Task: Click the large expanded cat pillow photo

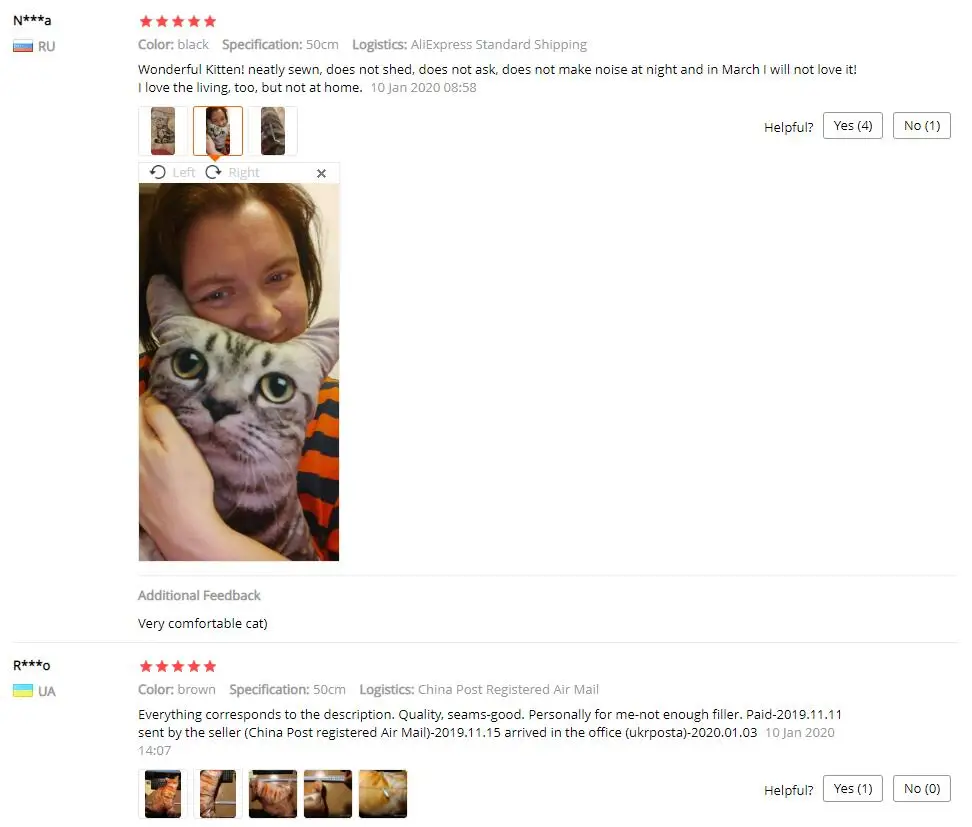Action: (239, 372)
